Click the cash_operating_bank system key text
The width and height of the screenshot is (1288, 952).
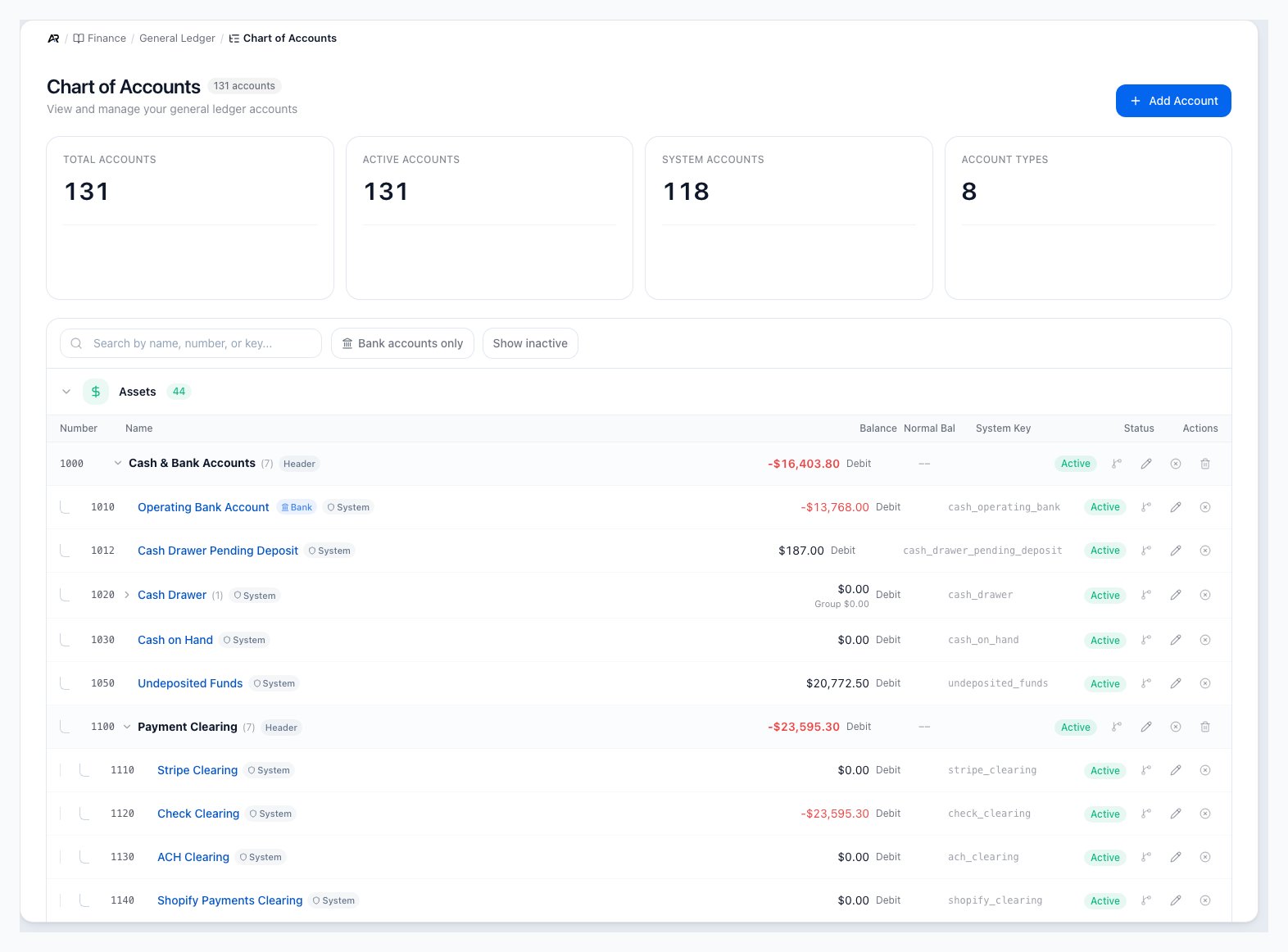tap(1005, 507)
